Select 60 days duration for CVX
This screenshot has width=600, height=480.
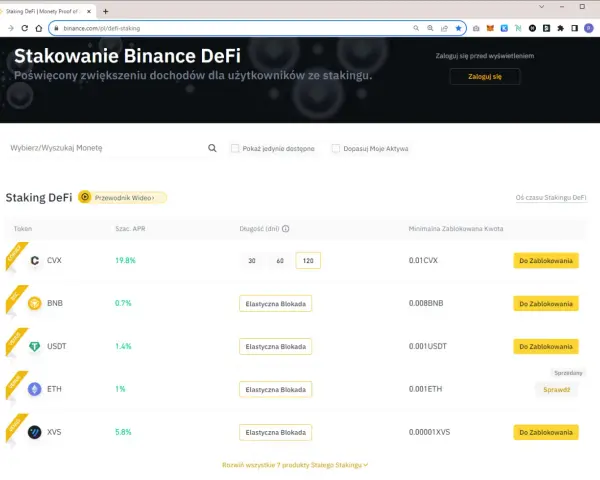[x=280, y=261]
